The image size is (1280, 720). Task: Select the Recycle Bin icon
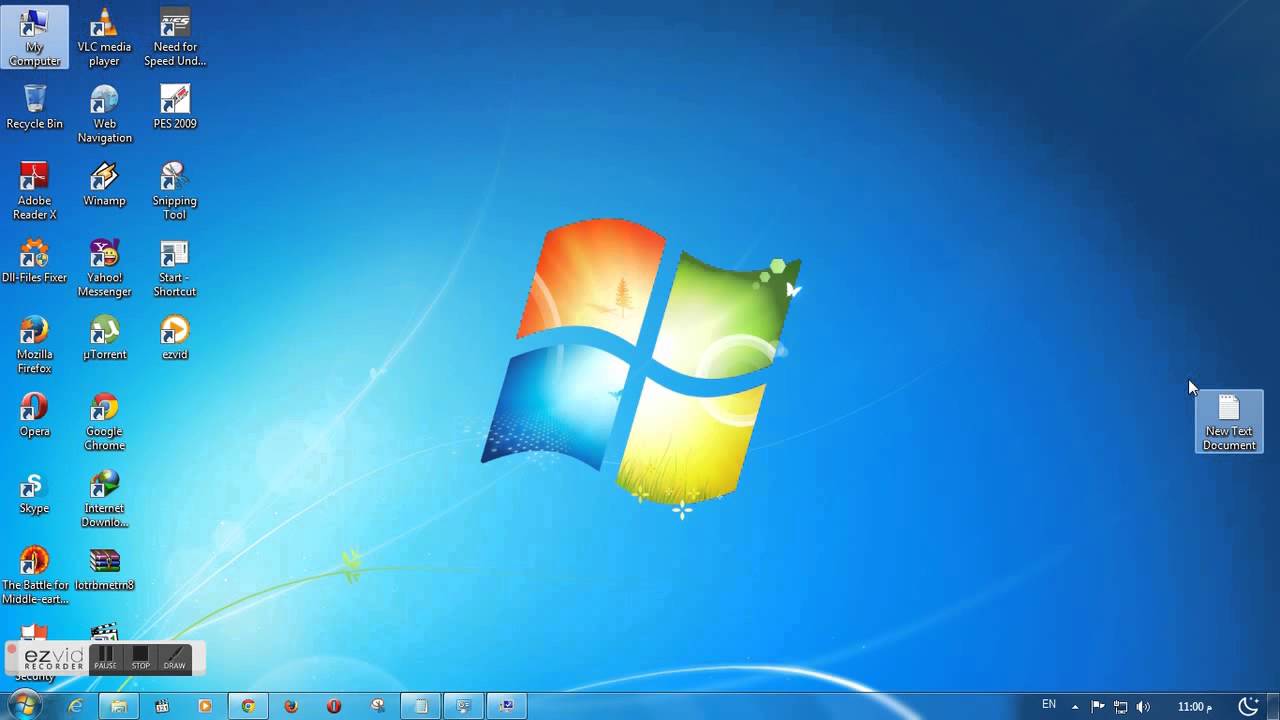coord(34,107)
